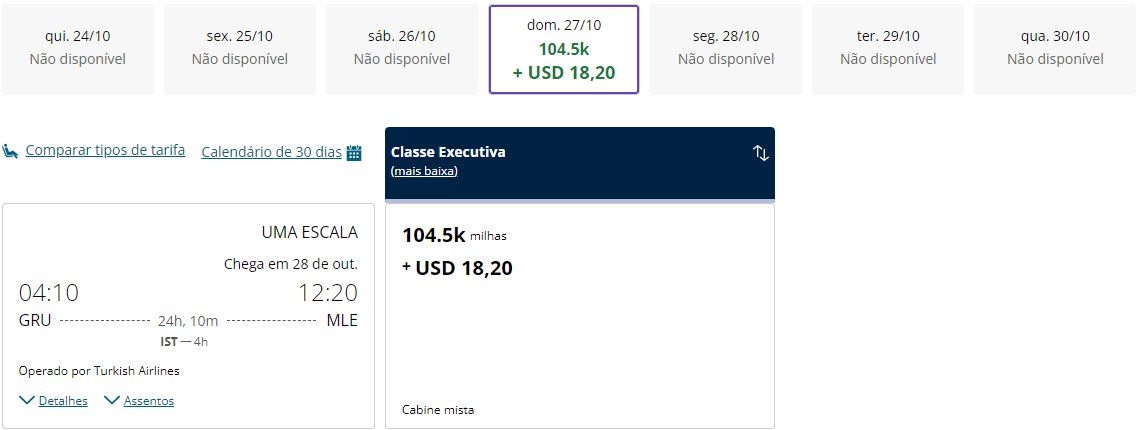The width and height of the screenshot is (1138, 430).
Task: Choose the seg. 28/10 date tab
Action: pos(726,48)
